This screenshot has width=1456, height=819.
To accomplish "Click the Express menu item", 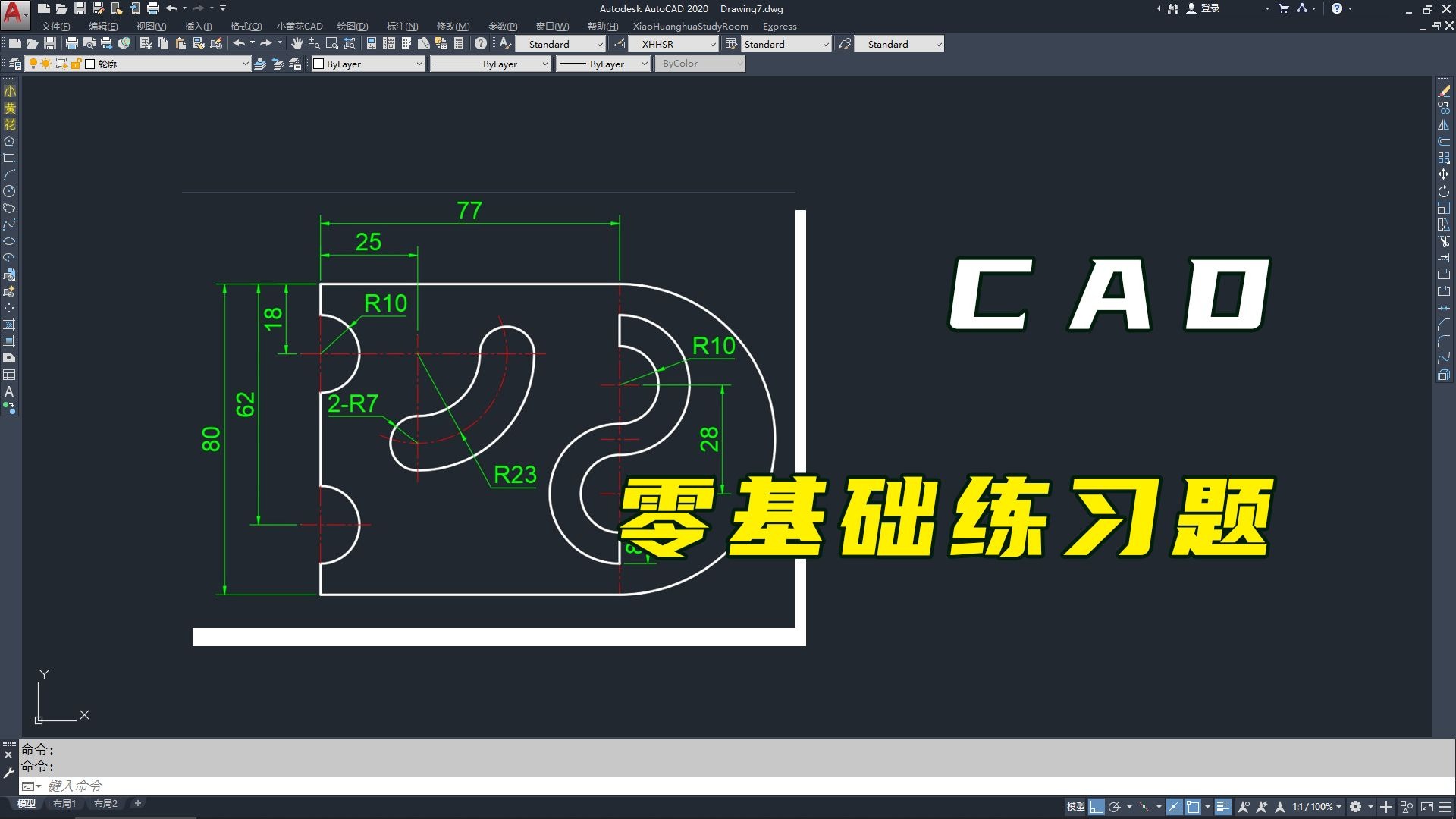I will pos(780,26).
